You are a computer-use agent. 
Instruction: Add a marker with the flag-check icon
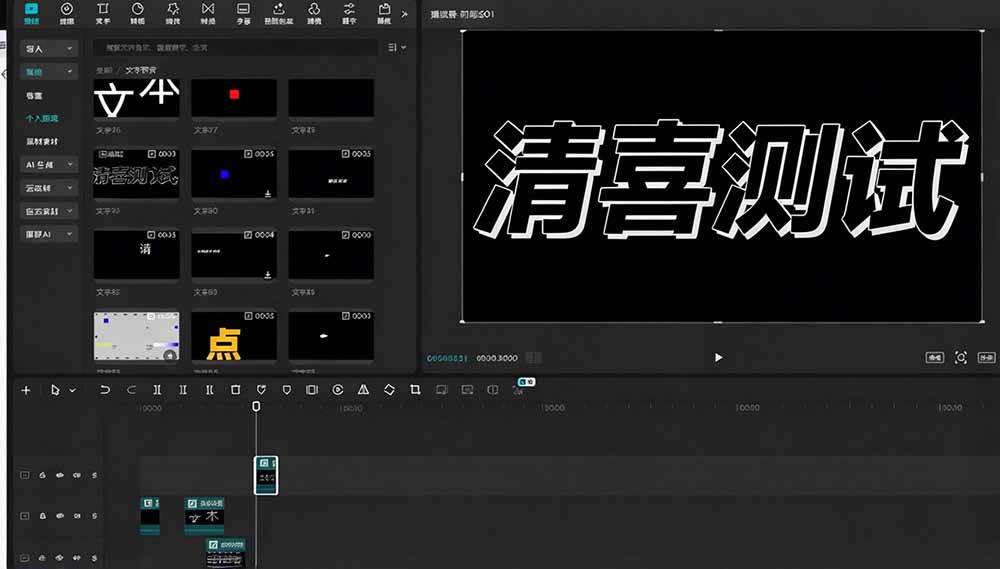pyautogui.click(x=261, y=390)
